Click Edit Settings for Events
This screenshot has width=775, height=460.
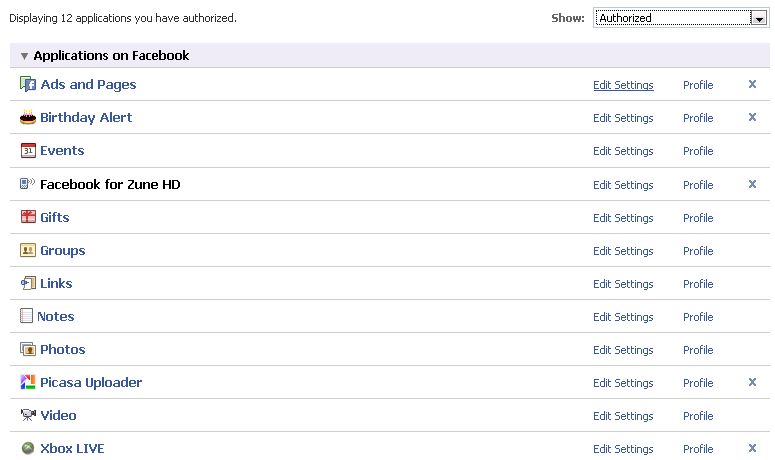point(623,151)
